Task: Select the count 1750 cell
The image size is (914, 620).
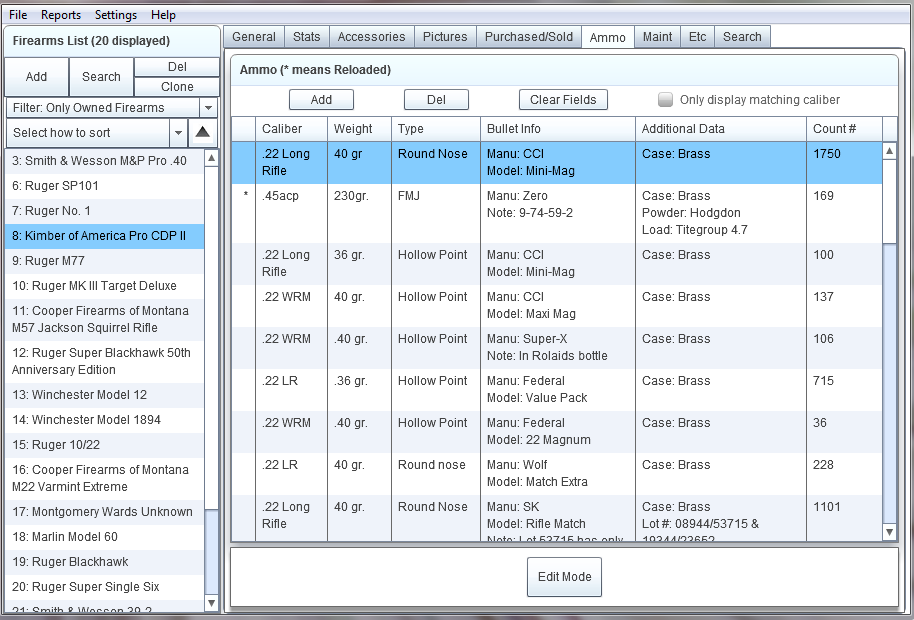Action: (x=845, y=163)
